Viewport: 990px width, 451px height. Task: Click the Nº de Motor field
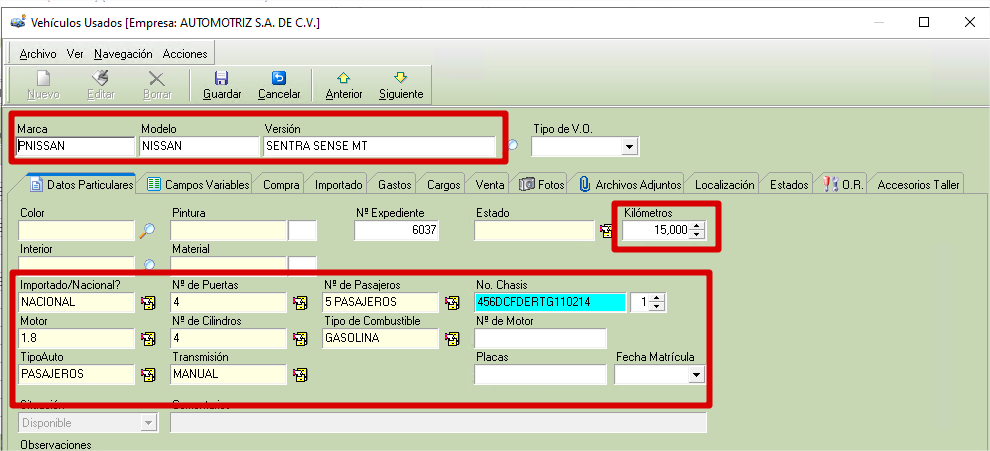tap(540, 339)
